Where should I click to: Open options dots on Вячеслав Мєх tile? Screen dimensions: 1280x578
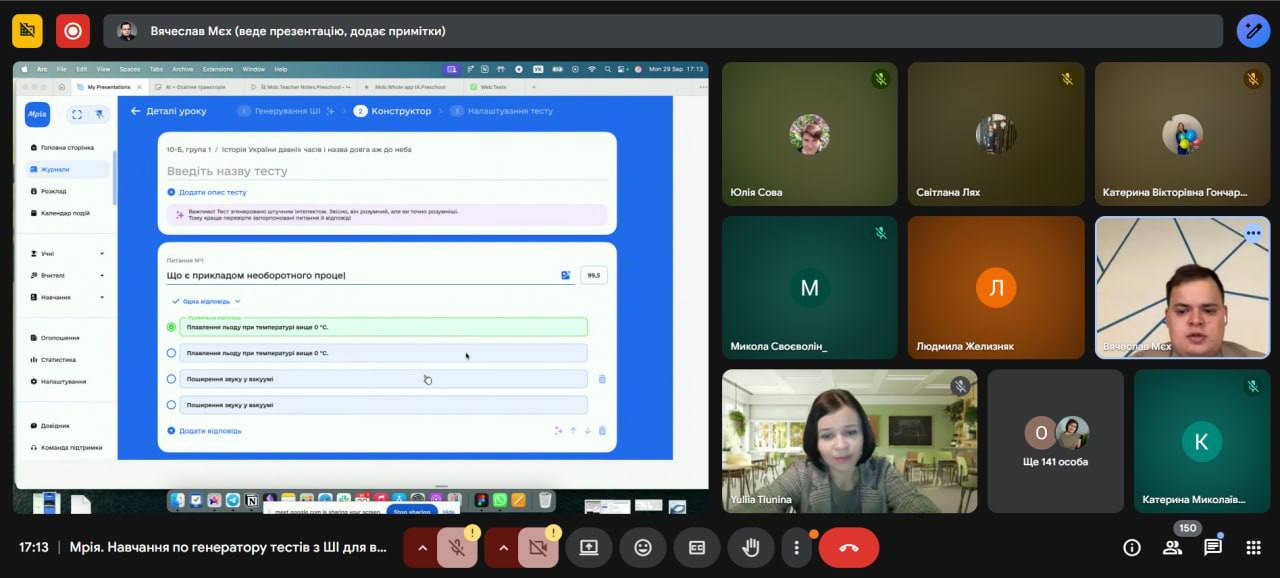(x=1253, y=234)
